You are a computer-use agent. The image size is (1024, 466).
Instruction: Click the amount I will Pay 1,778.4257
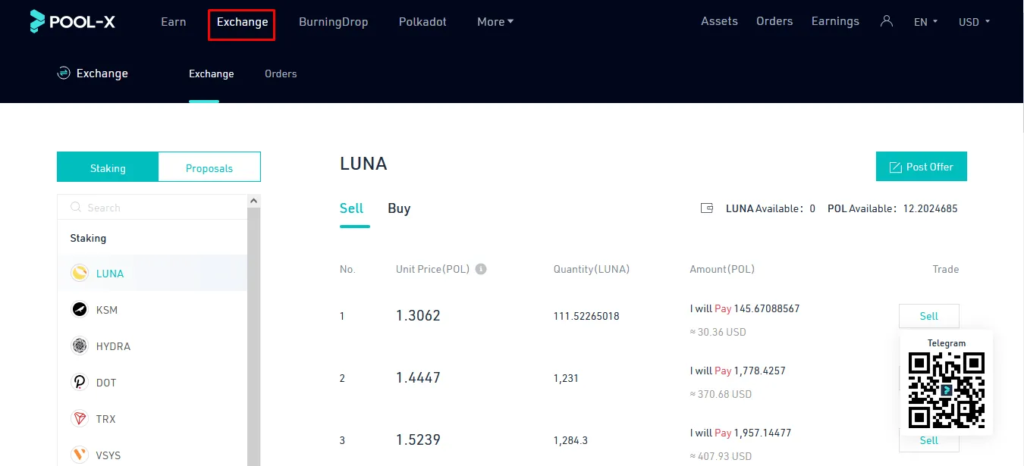pos(737,371)
